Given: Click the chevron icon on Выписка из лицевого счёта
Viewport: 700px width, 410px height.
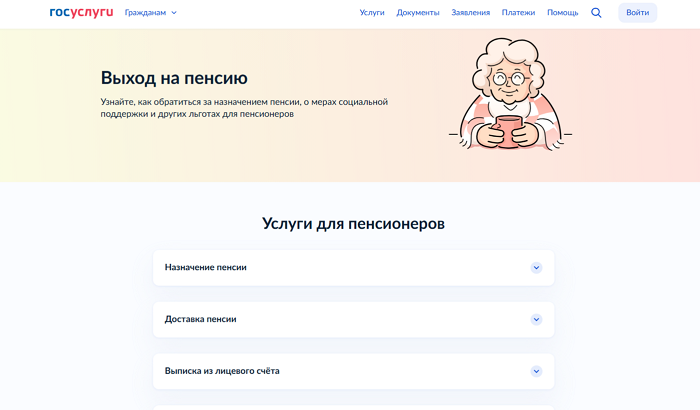Looking at the screenshot, I should pos(536,371).
